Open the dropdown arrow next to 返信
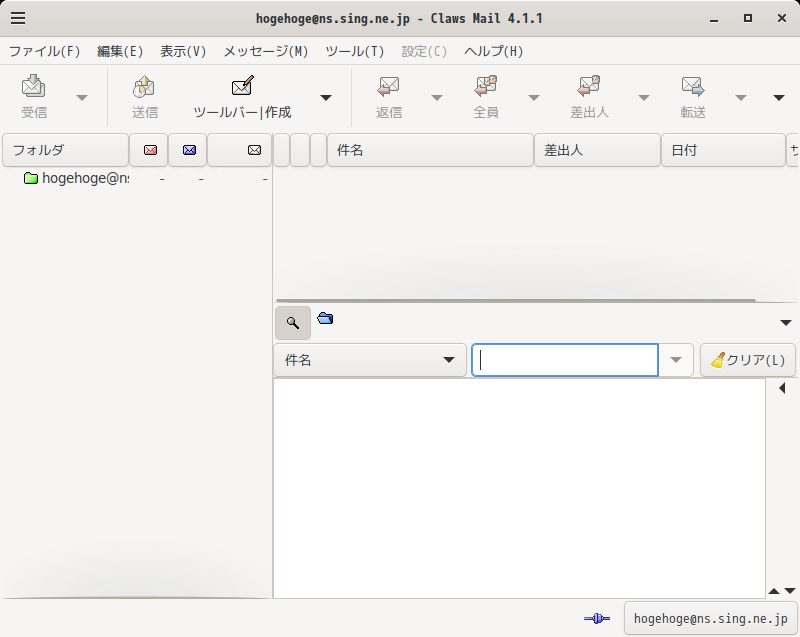Viewport: 800px width, 637px height. point(437,97)
